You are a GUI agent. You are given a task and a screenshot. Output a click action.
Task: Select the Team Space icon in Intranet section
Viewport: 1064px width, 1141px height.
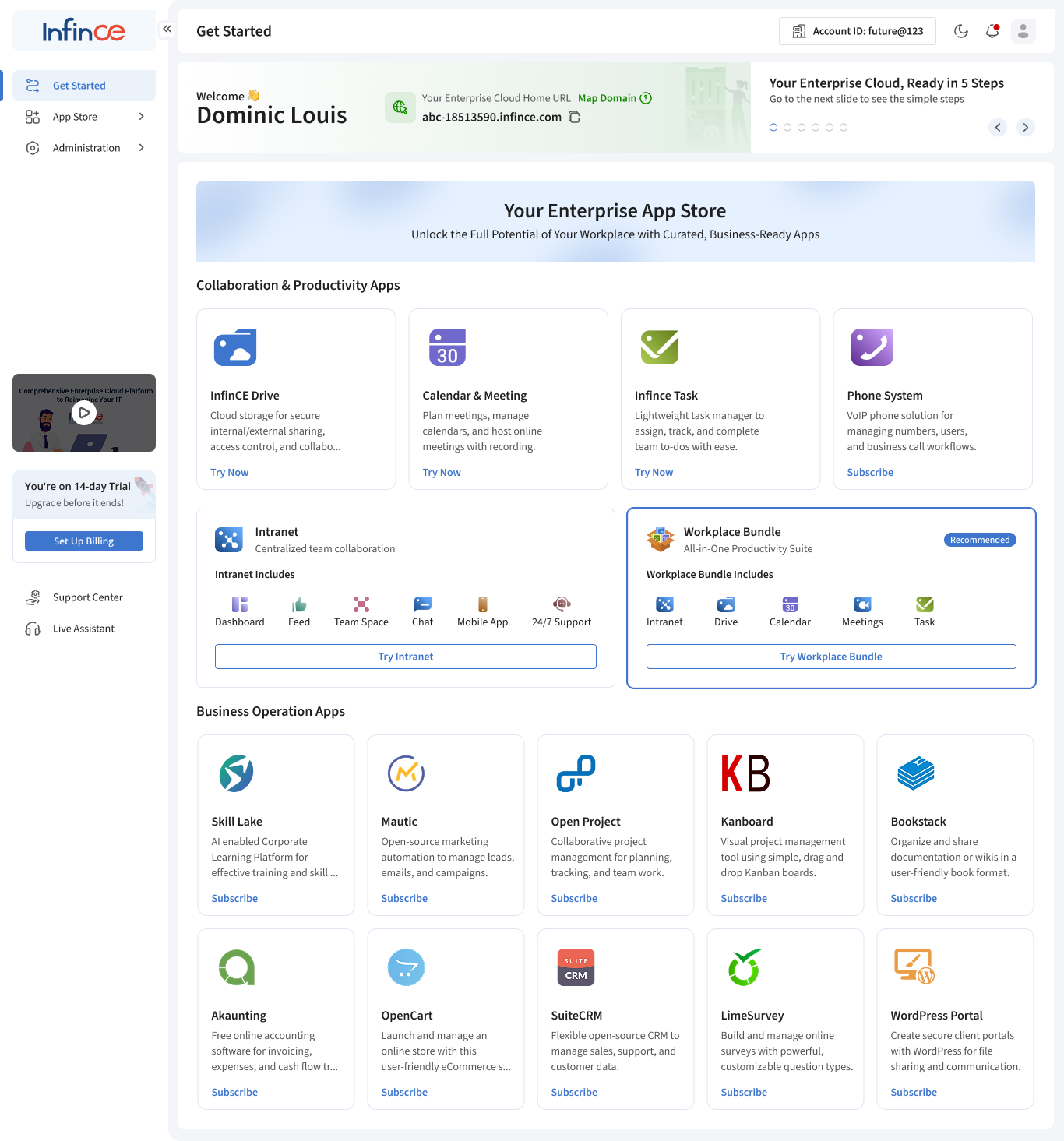click(361, 604)
